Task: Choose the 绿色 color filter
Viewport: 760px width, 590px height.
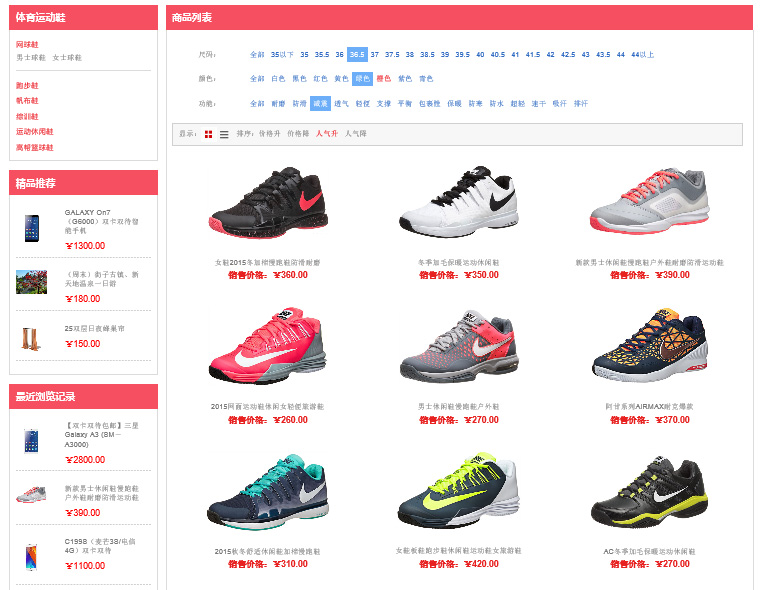Action: click(x=363, y=79)
